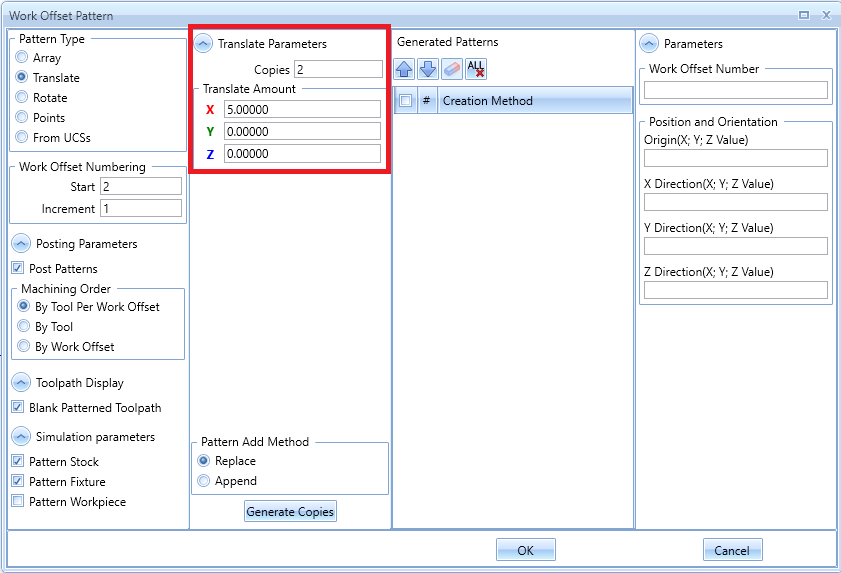
Task: Maximize the Work Offset Pattern dialog
Action: tap(803, 15)
